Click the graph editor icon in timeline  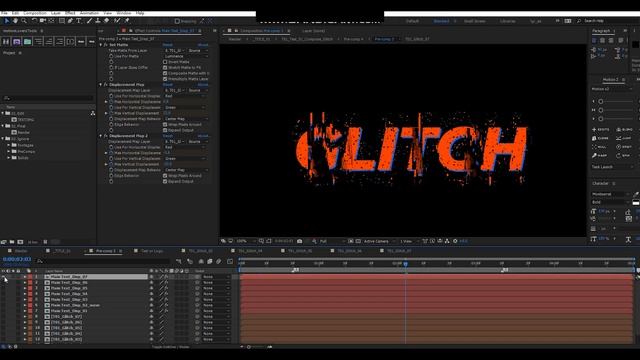230,261
